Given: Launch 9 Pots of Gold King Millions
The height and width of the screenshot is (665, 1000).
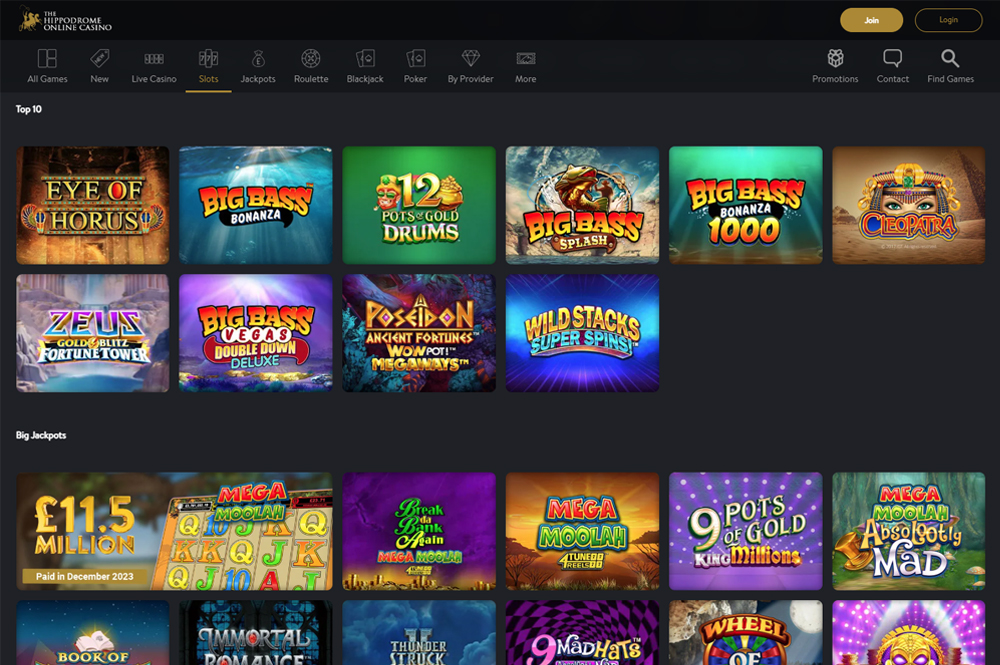Looking at the screenshot, I should (x=746, y=531).
